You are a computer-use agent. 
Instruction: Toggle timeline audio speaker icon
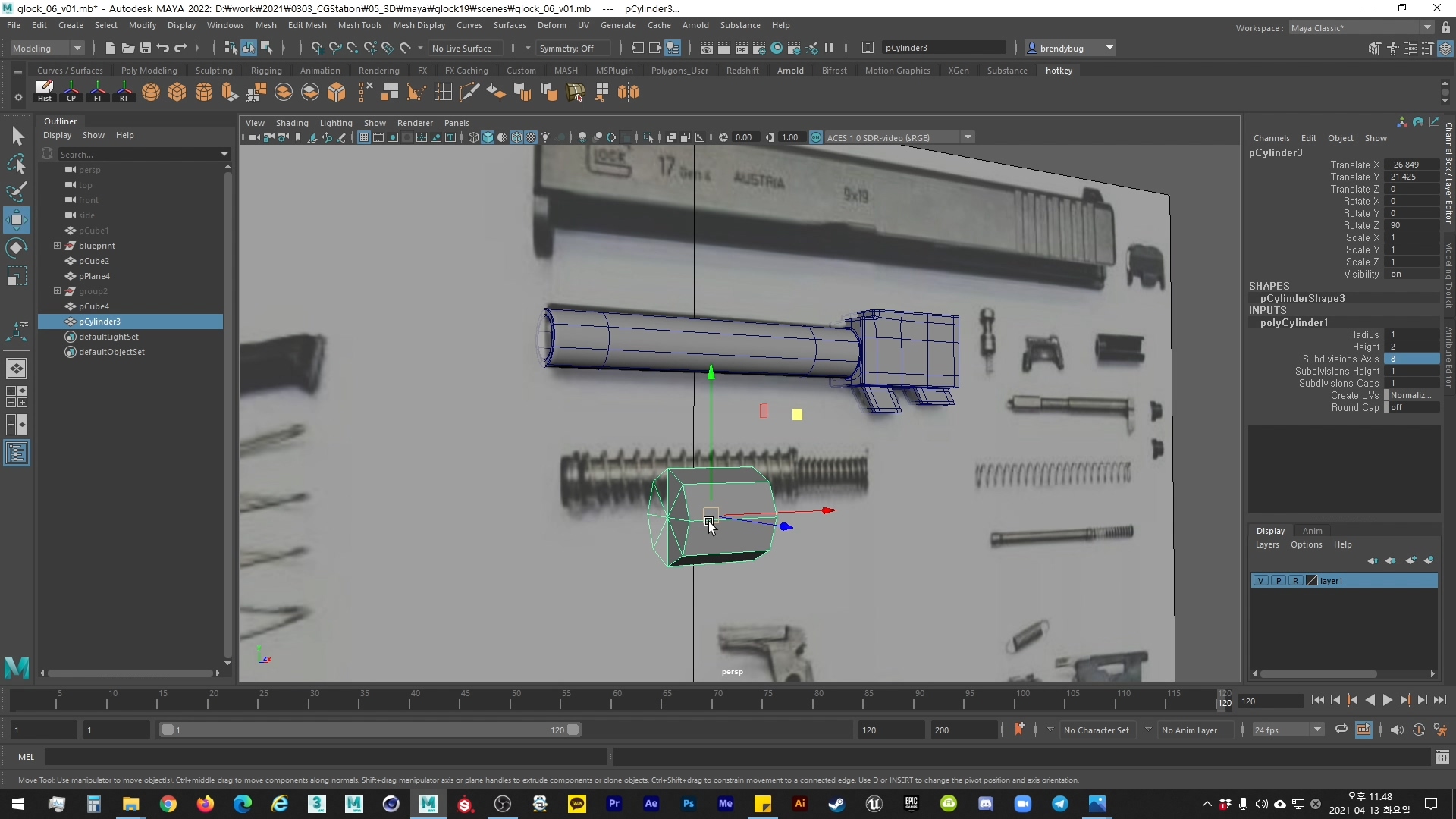tap(1396, 730)
